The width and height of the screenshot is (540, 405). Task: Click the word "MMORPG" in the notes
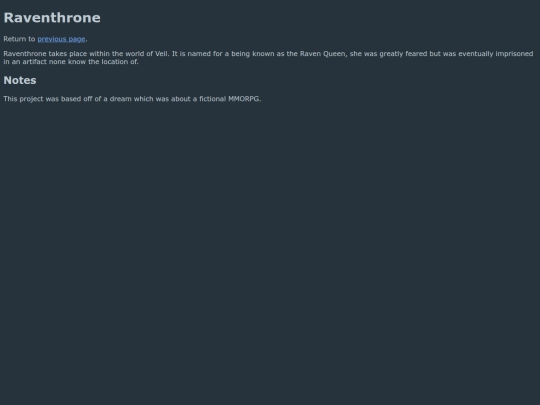(x=244, y=99)
